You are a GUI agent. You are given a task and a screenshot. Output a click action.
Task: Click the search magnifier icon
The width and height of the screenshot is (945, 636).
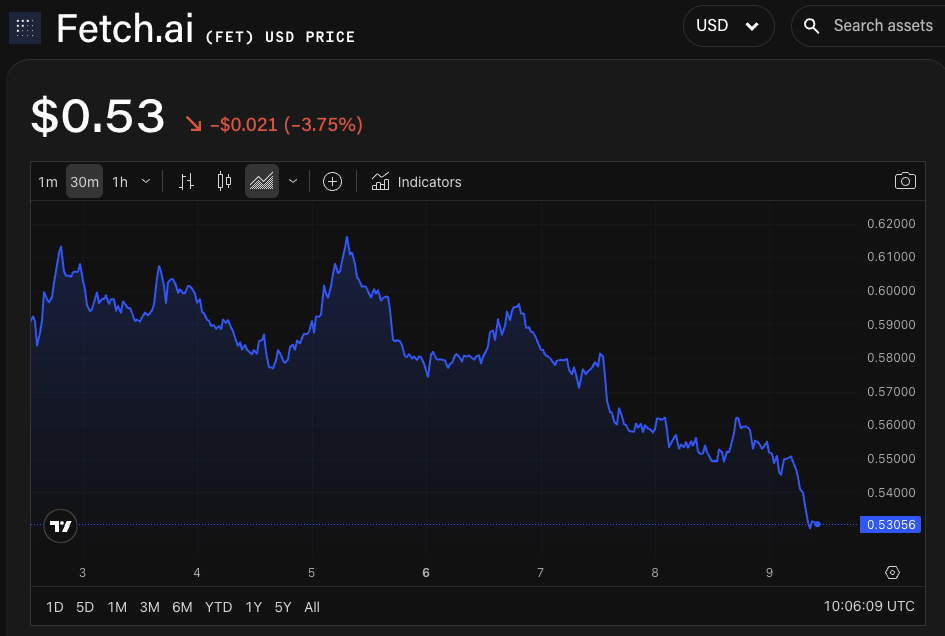coord(811,25)
